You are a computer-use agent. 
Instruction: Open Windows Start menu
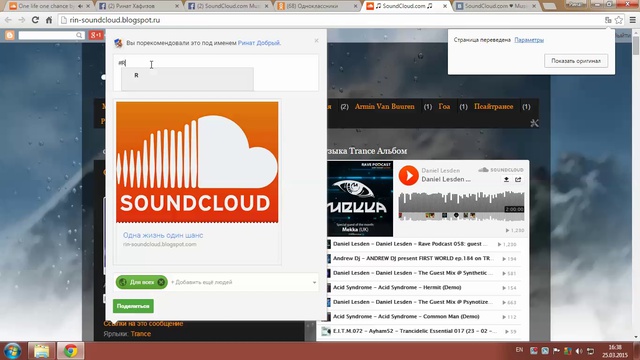point(12,351)
